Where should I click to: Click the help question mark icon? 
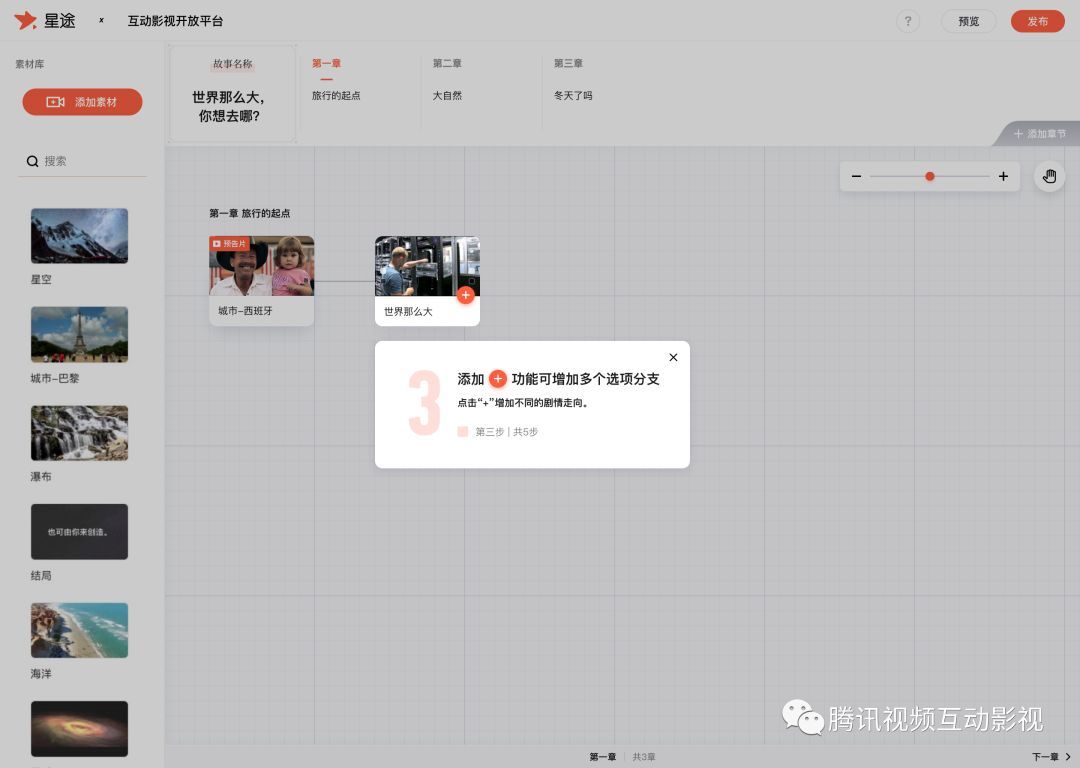pyautogui.click(x=907, y=21)
